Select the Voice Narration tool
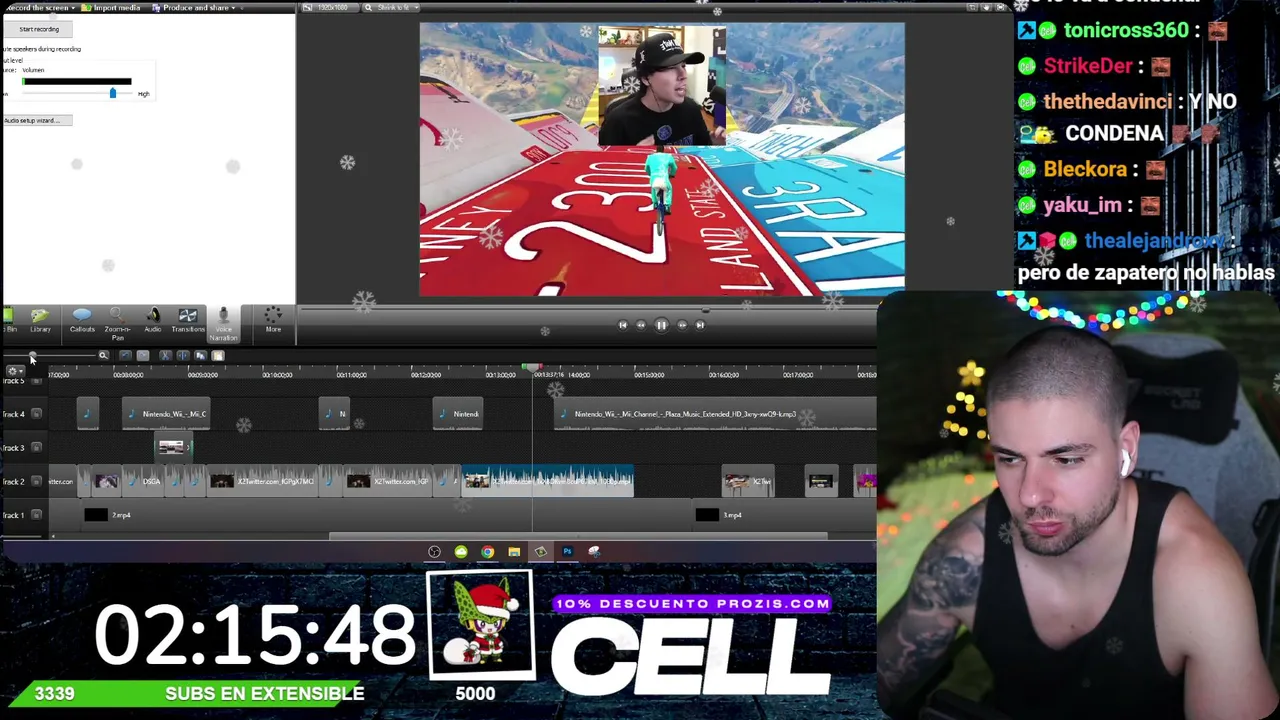This screenshot has width=1280, height=720. [x=223, y=324]
